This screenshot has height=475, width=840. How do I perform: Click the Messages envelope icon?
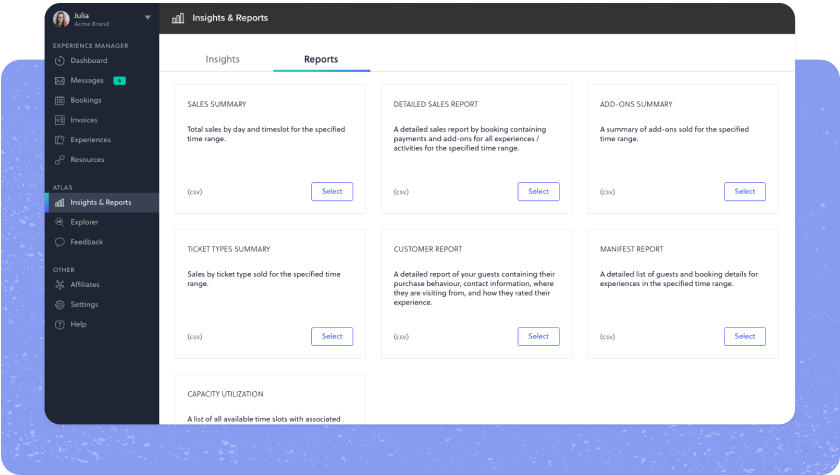[x=60, y=81]
